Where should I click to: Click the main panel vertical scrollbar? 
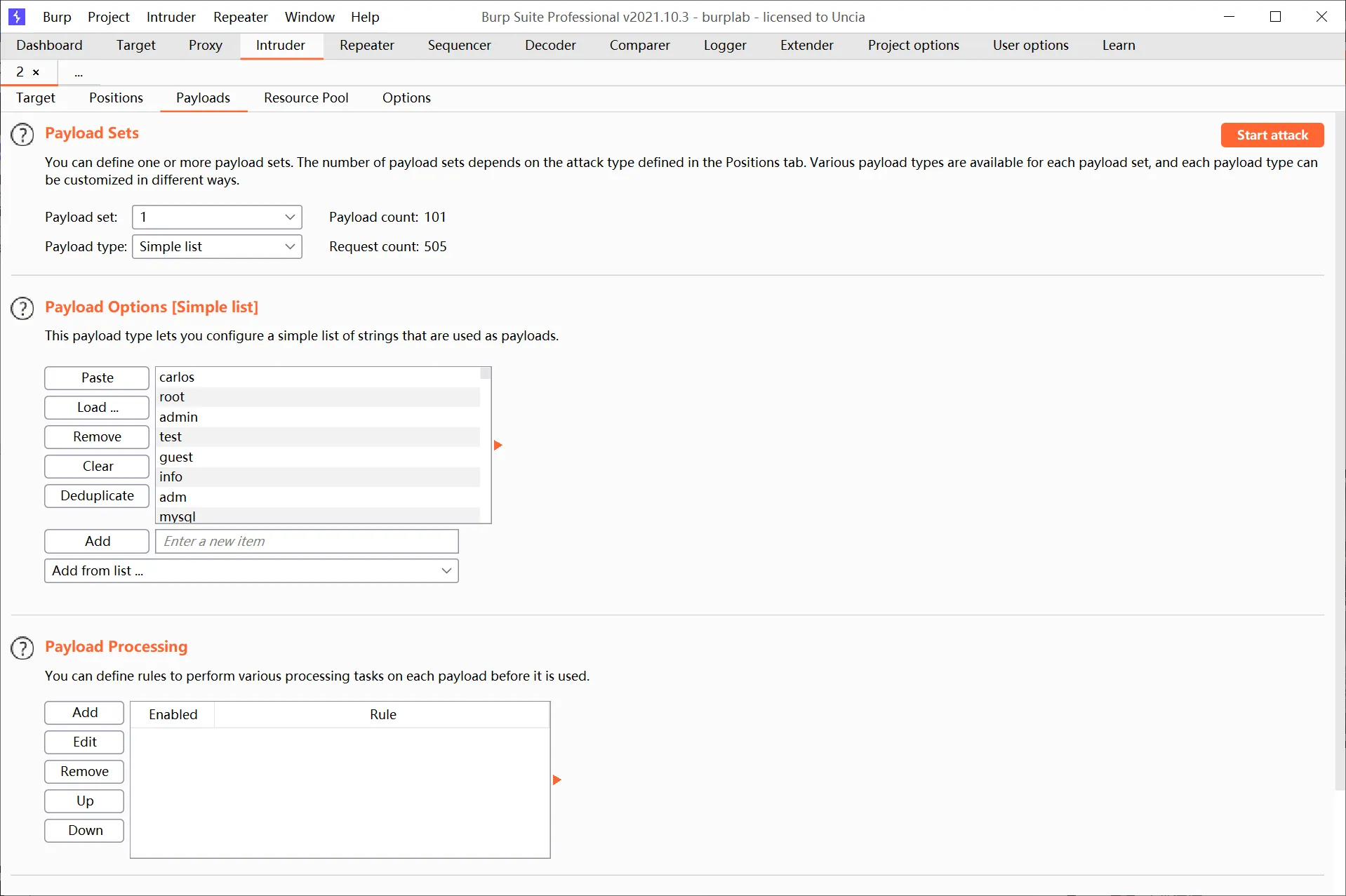point(1340,450)
